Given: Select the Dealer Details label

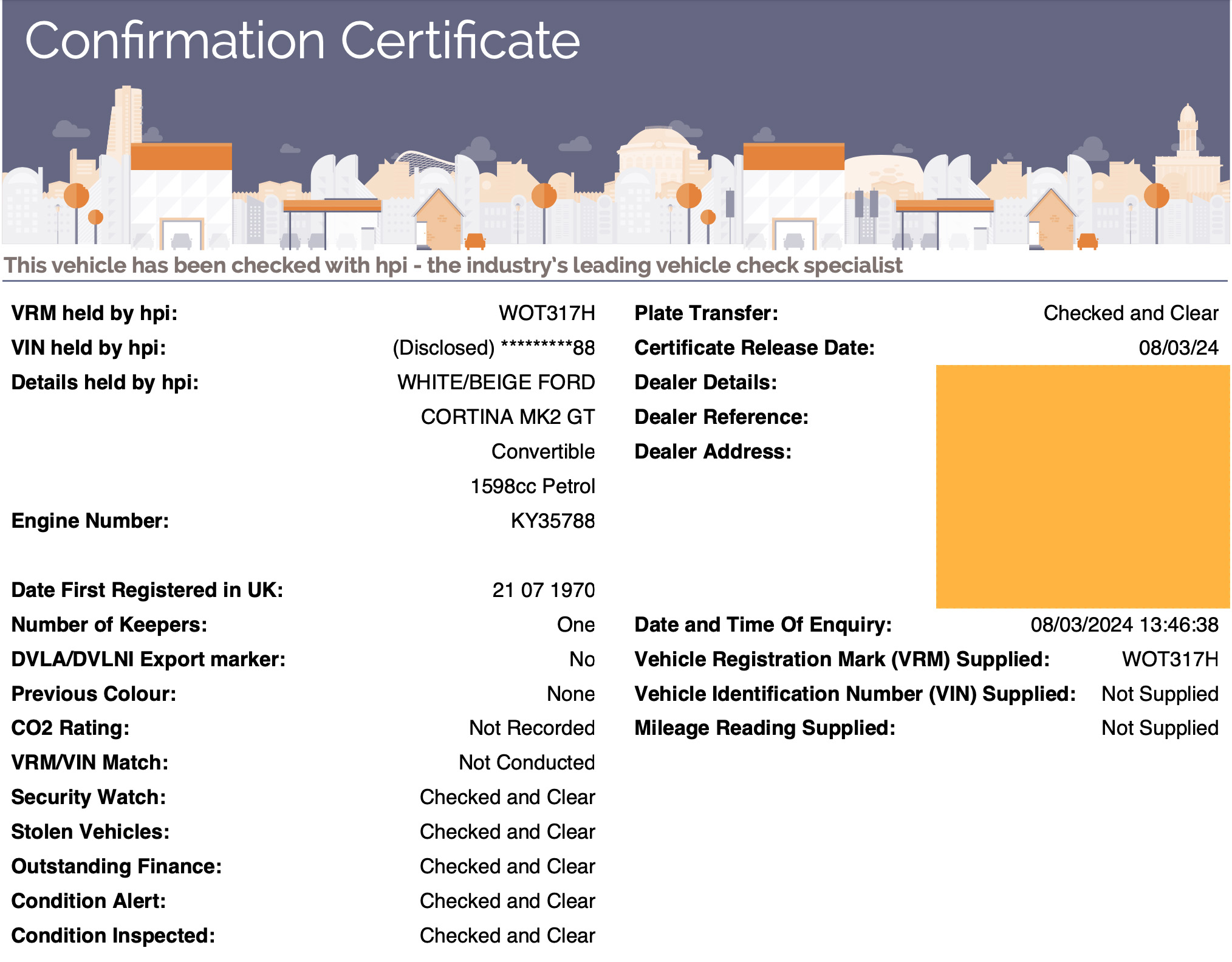Looking at the screenshot, I should 706,382.
